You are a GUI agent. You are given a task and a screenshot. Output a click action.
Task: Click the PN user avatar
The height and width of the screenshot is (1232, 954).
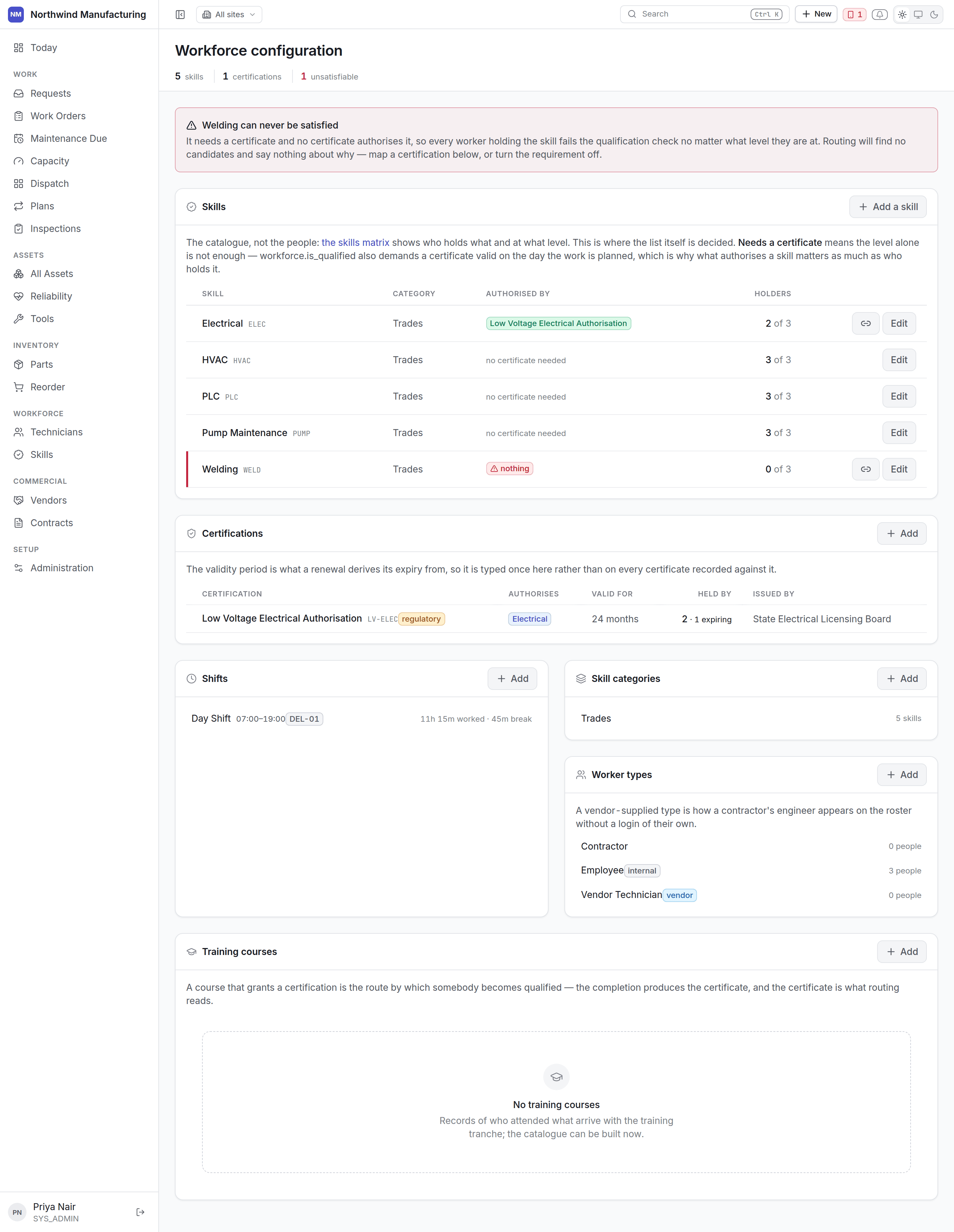(x=17, y=1212)
